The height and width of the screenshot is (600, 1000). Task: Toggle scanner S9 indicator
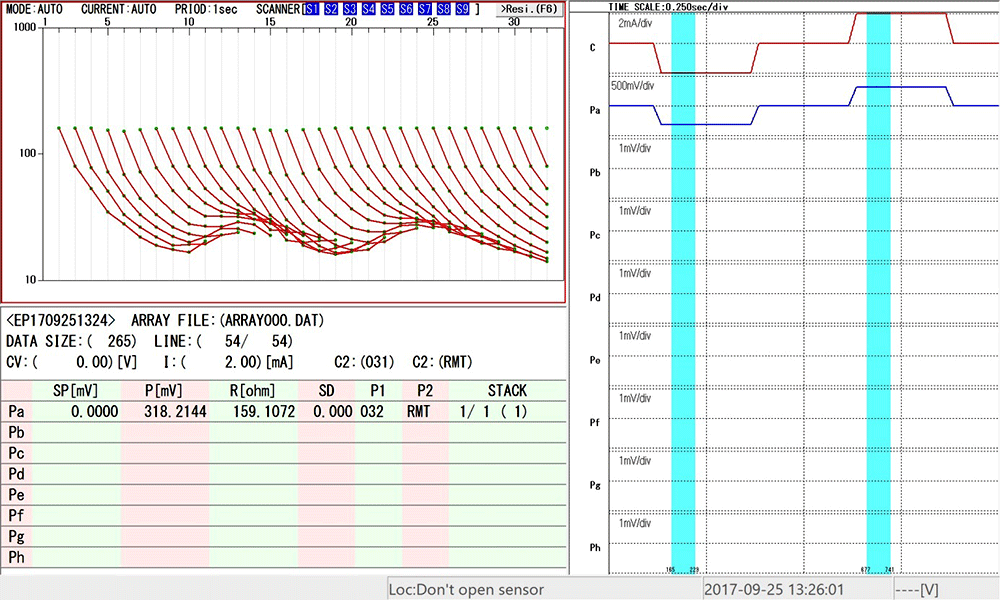[x=461, y=9]
